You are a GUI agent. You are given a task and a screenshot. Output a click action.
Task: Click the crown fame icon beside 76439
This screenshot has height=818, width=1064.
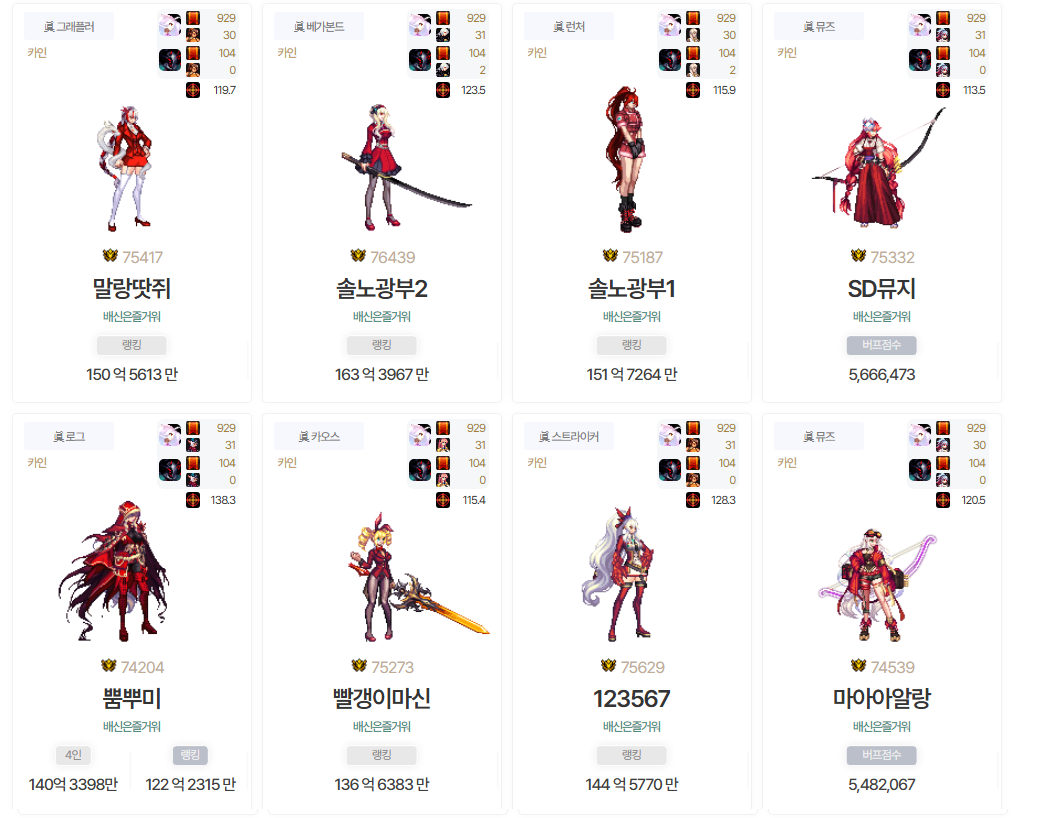358,255
